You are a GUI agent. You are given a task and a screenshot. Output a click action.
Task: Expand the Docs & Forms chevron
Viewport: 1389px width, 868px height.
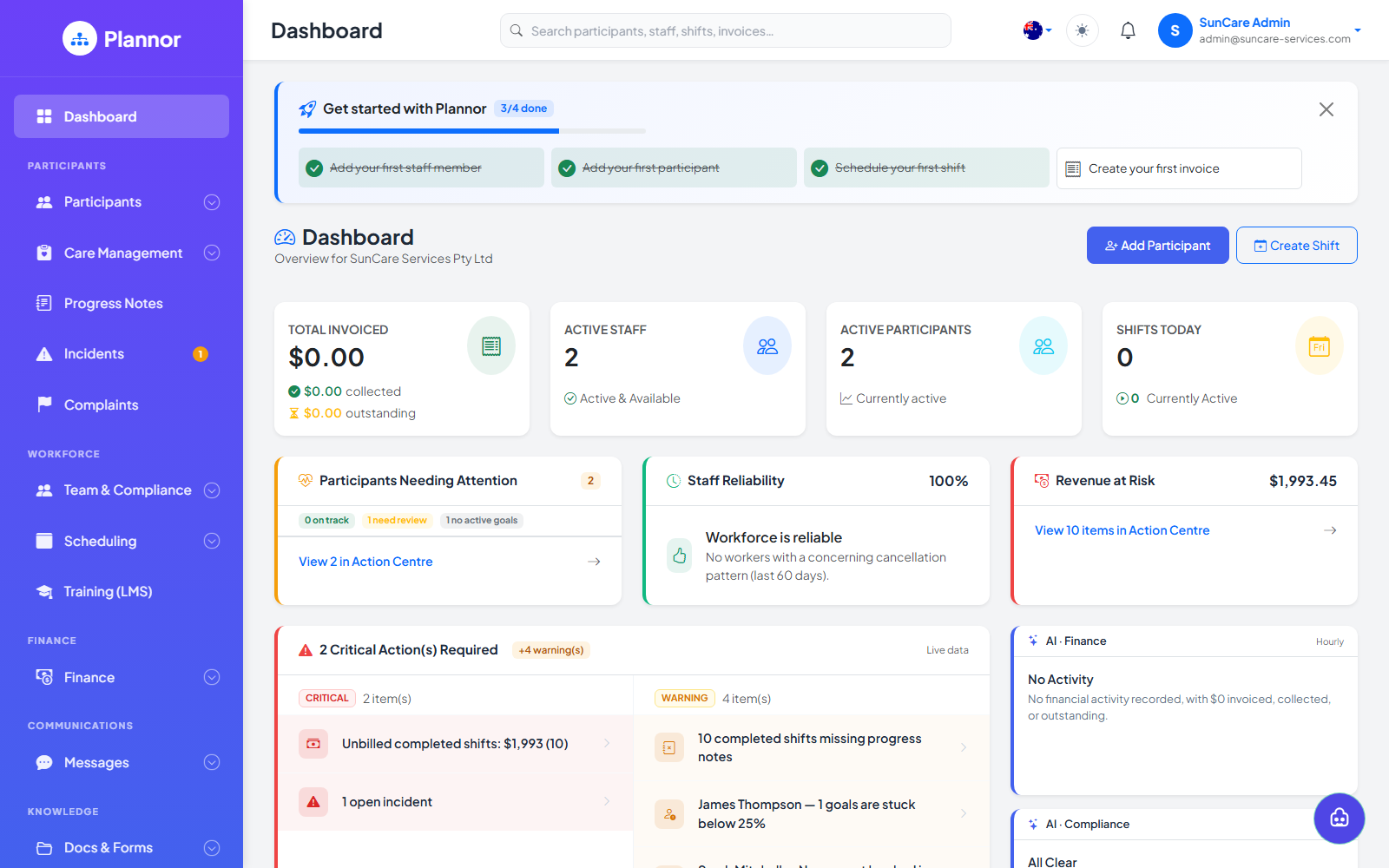(212, 848)
